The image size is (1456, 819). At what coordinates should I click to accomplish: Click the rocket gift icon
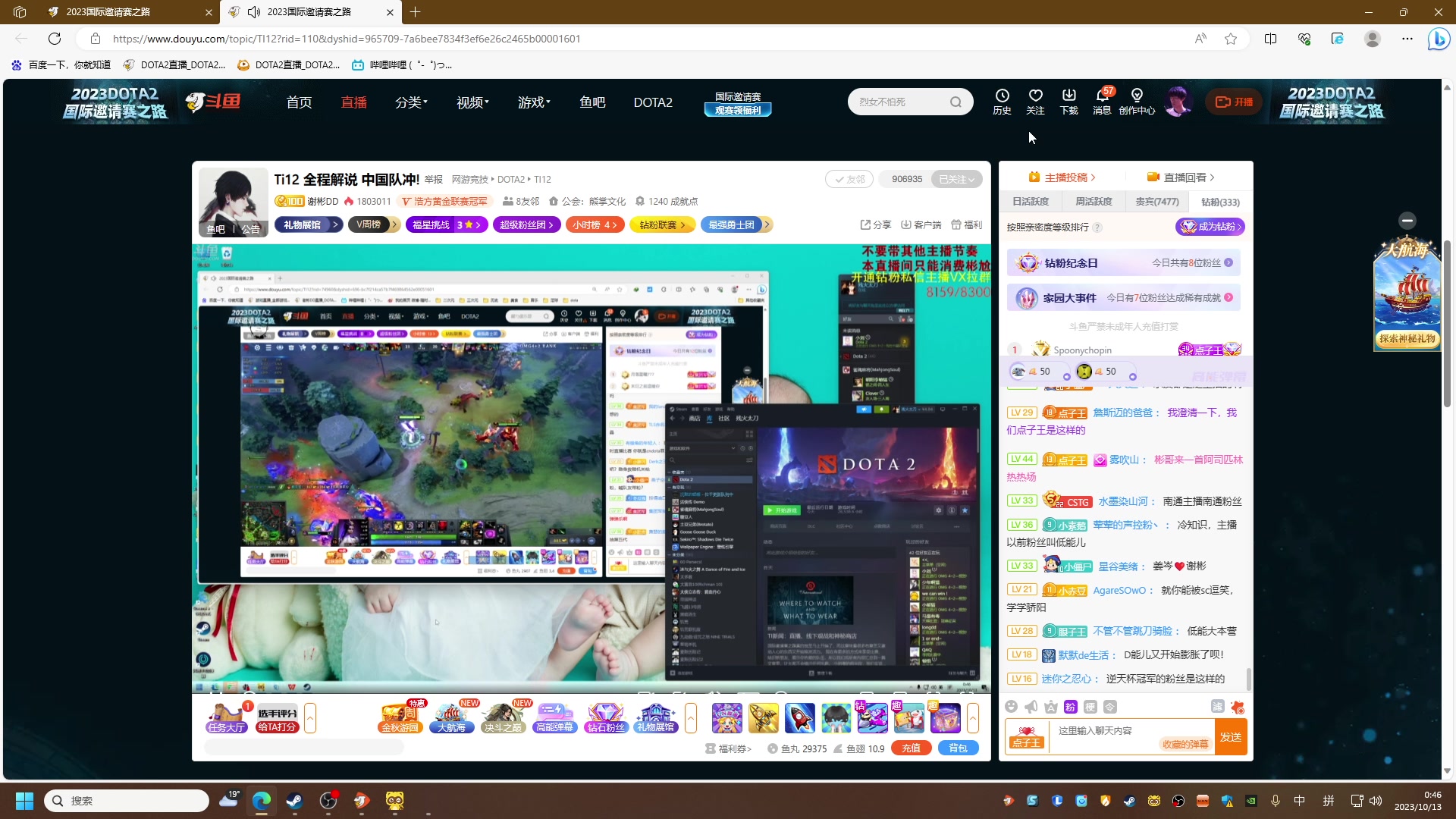(x=799, y=717)
